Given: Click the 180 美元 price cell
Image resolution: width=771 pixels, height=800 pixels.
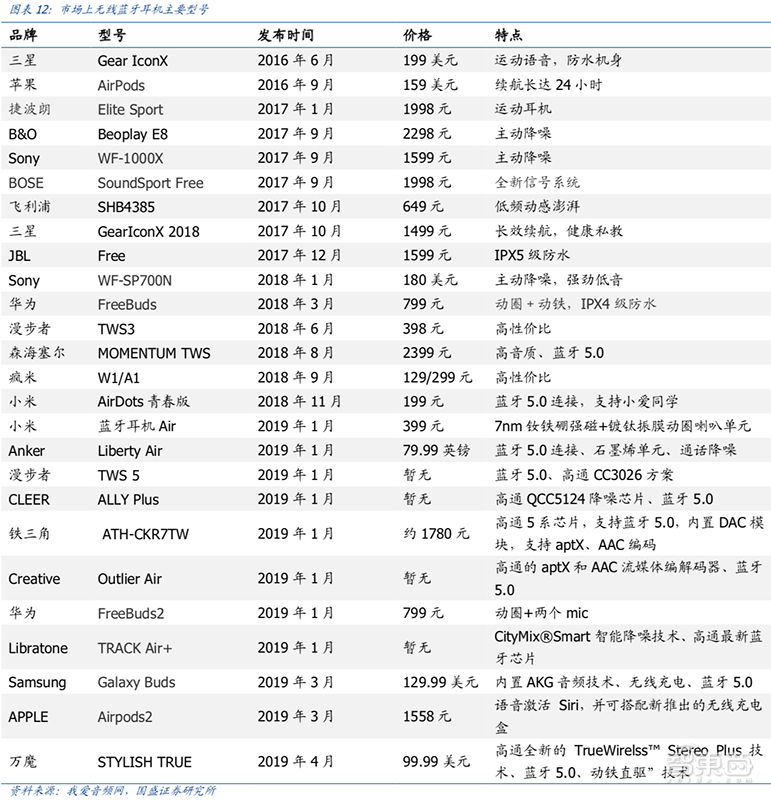Looking at the screenshot, I should click(430, 280).
